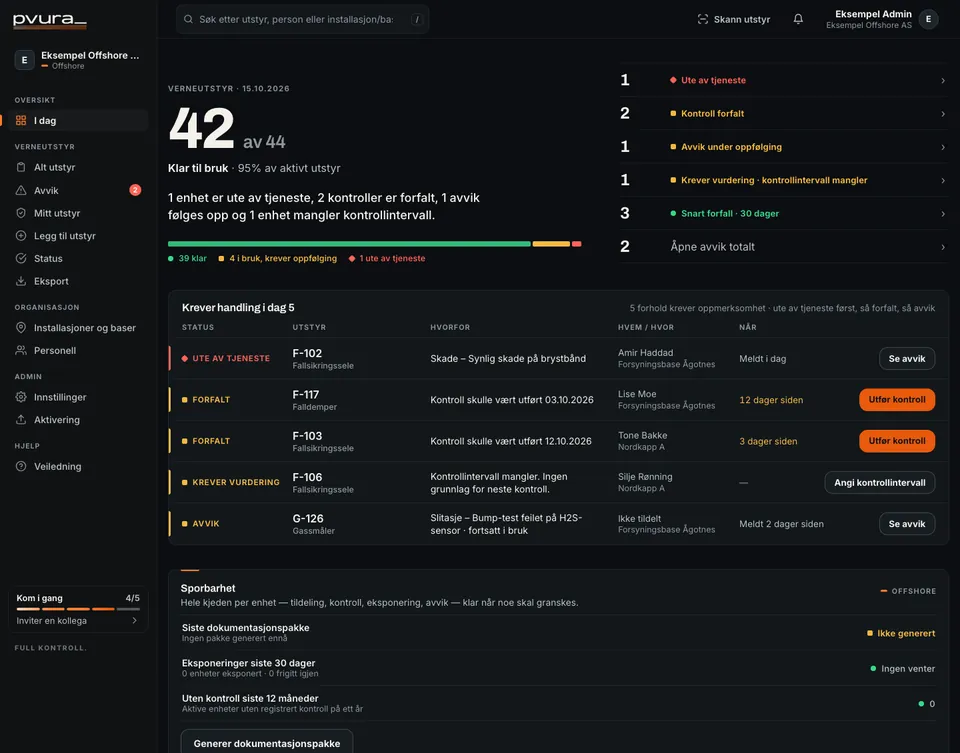
Task: Expand Åpne avvik totalt chevron
Action: point(943,247)
